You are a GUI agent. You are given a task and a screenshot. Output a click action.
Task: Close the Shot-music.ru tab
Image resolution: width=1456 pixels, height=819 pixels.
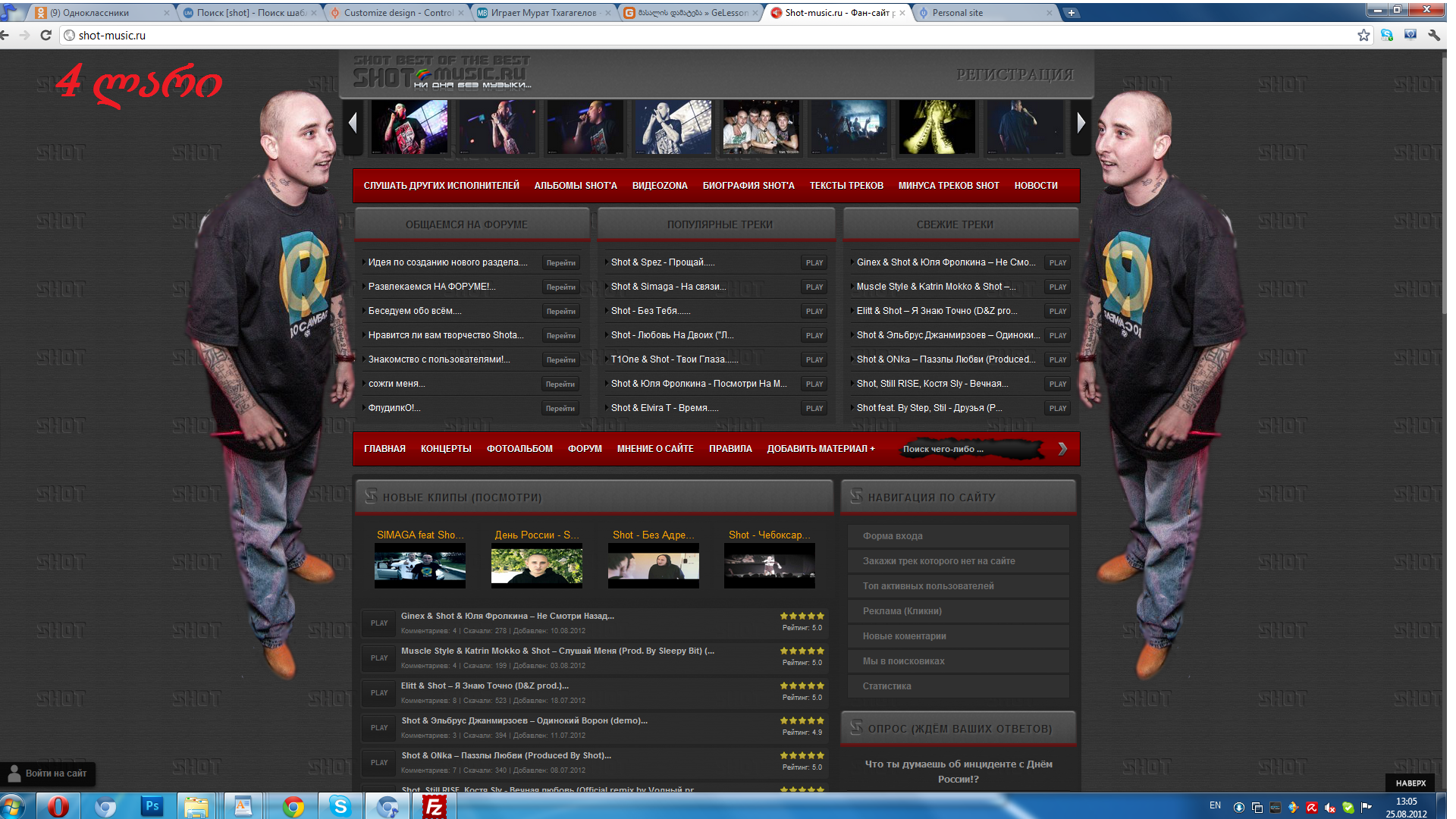tap(902, 13)
